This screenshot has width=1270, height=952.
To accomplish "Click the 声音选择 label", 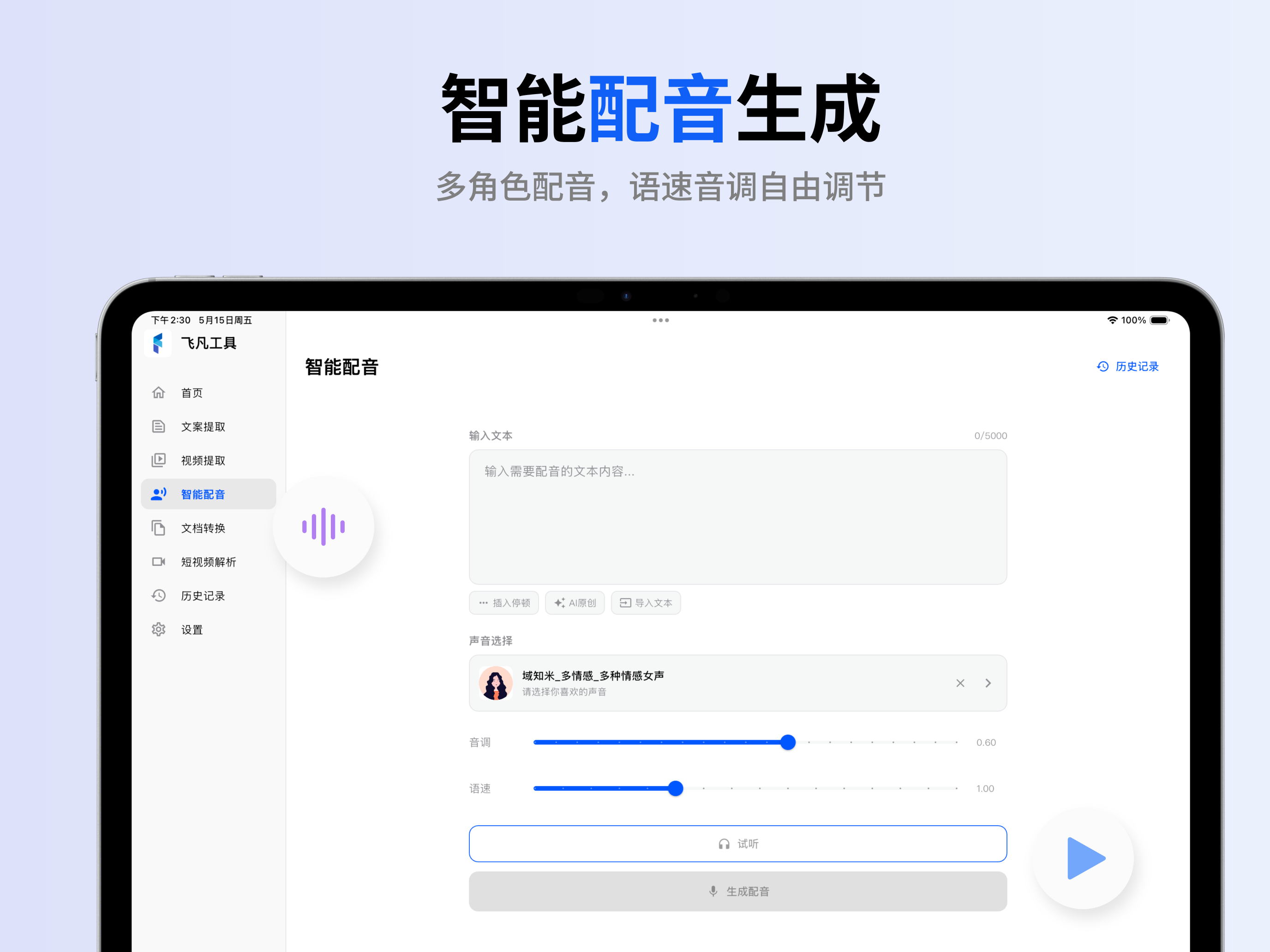I will (490, 640).
